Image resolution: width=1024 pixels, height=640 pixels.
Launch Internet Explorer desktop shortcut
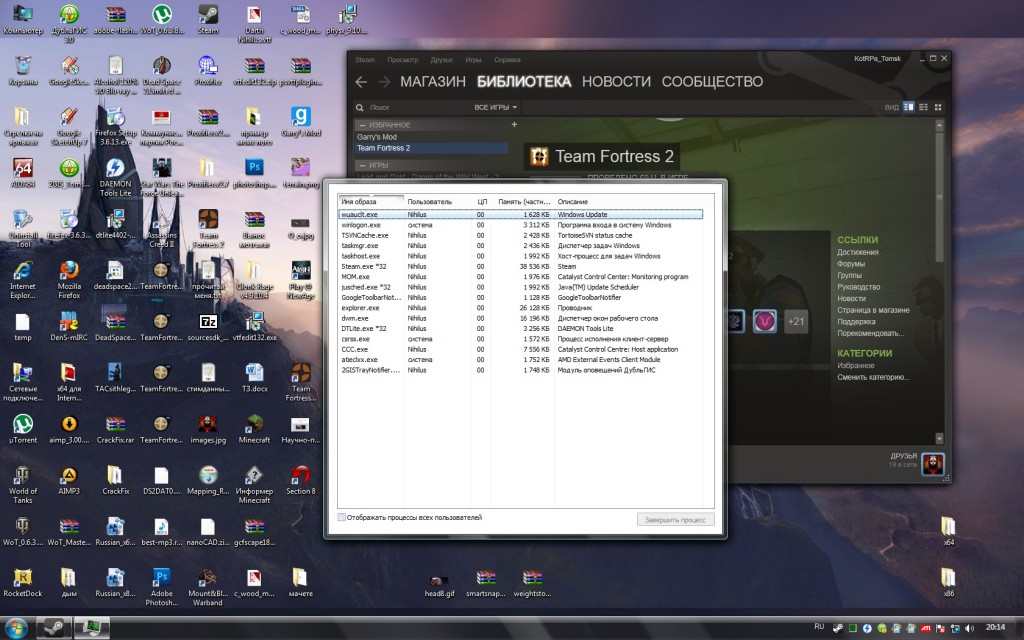click(x=23, y=280)
